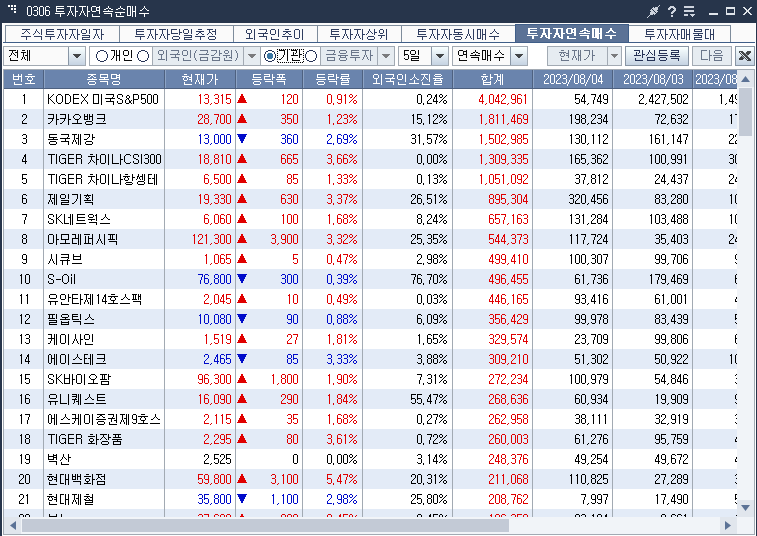Switch to the 주식투자자일자 tab
Image resolution: width=757 pixels, height=536 pixels.
pyautogui.click(x=62, y=34)
